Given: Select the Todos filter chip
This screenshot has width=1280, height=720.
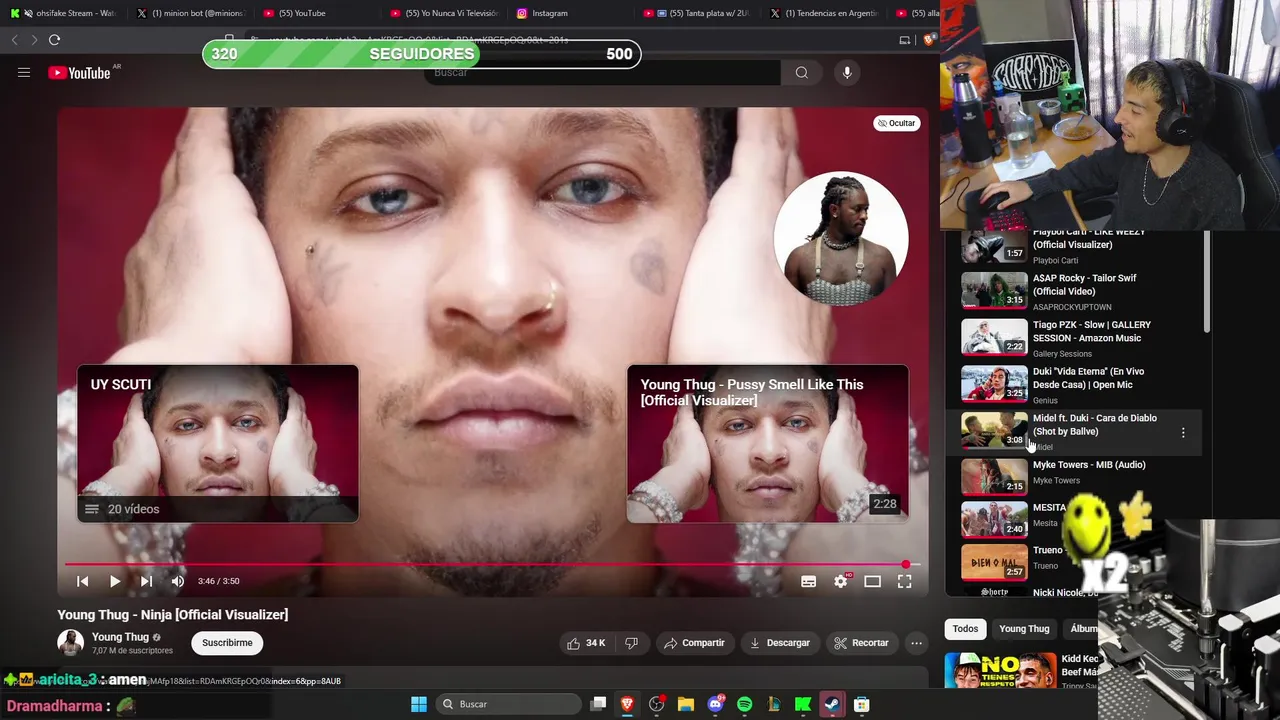Looking at the screenshot, I should click(x=965, y=629).
